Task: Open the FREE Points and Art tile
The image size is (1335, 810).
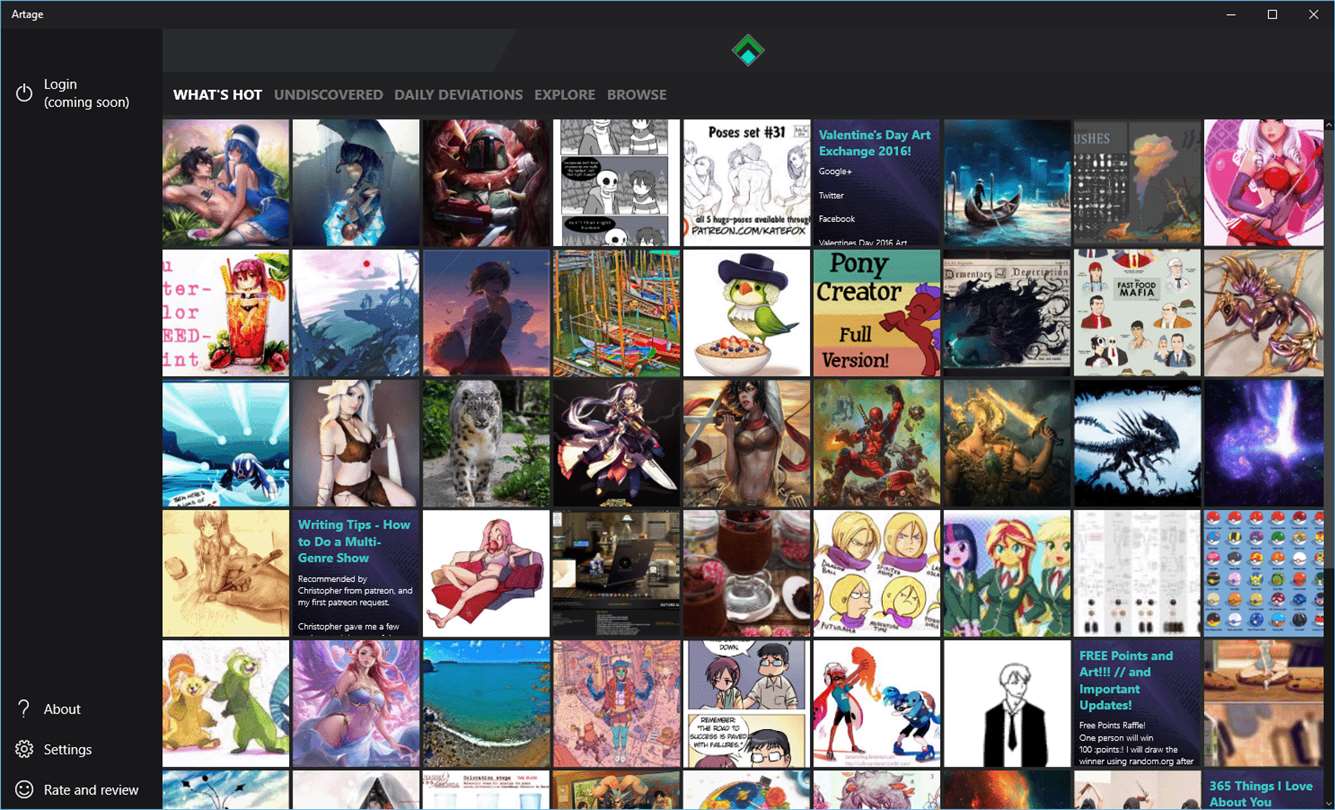Action: point(1137,704)
